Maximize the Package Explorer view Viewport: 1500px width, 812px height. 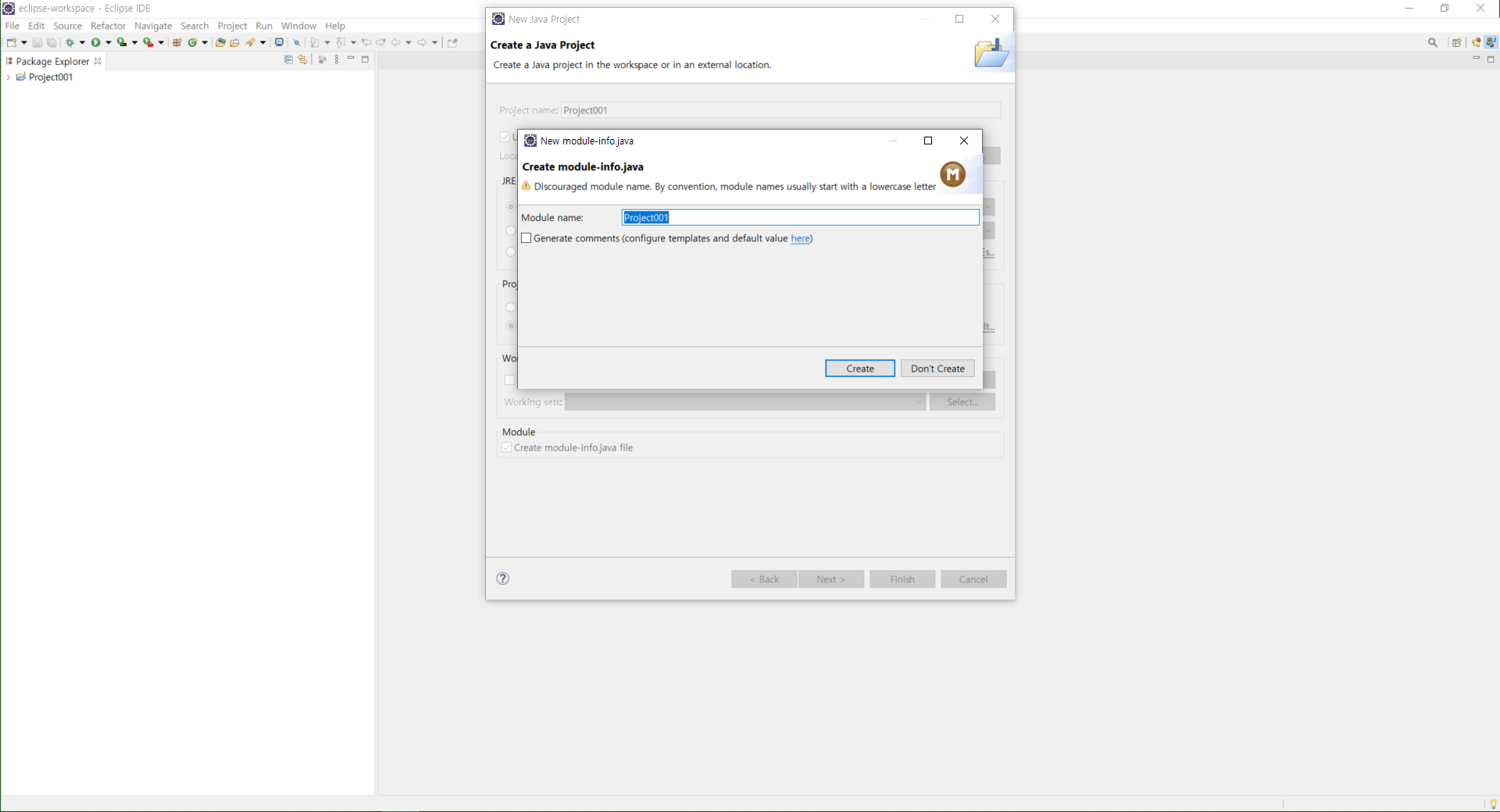click(x=365, y=59)
